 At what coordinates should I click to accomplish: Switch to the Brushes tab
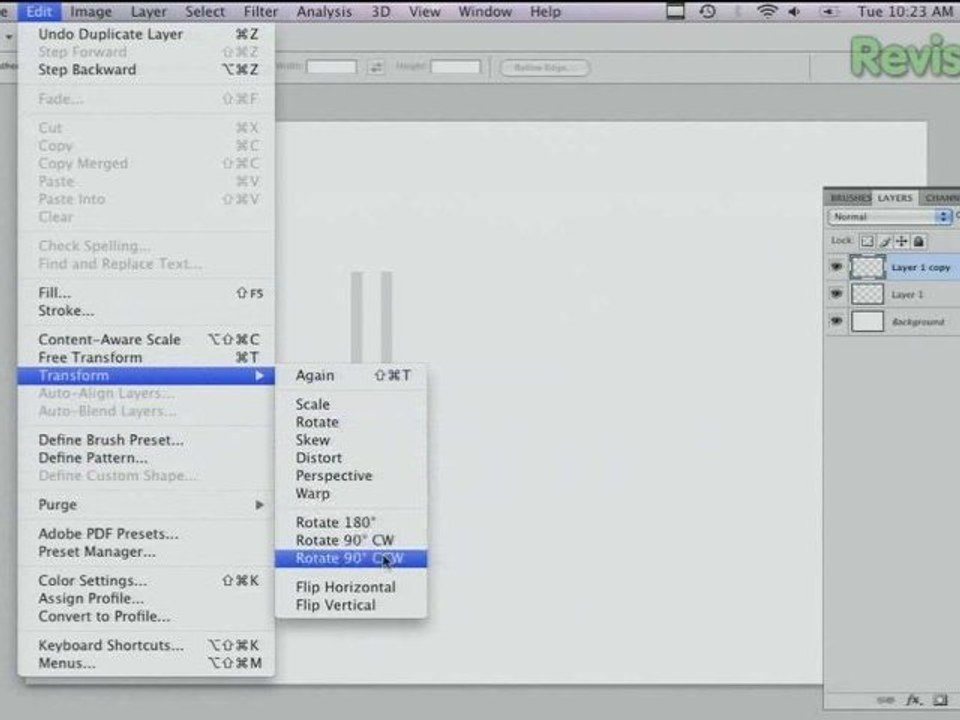pyautogui.click(x=850, y=198)
